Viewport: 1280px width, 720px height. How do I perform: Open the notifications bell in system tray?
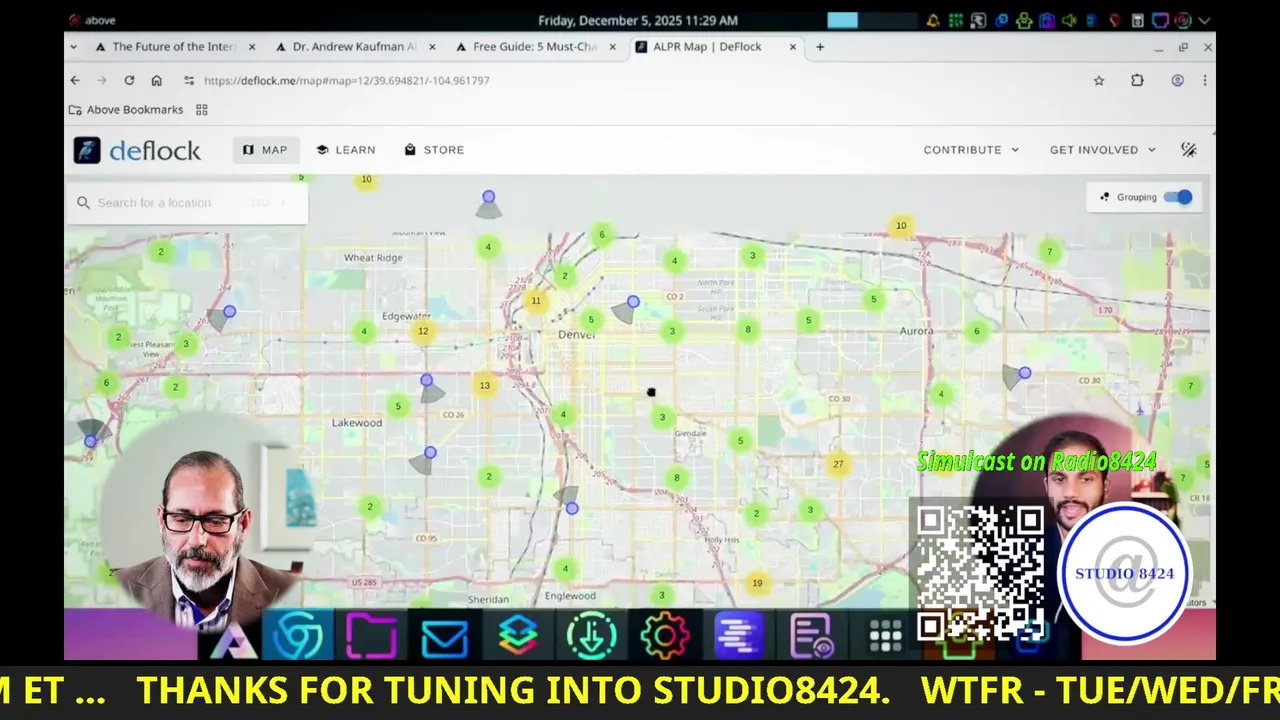(933, 20)
